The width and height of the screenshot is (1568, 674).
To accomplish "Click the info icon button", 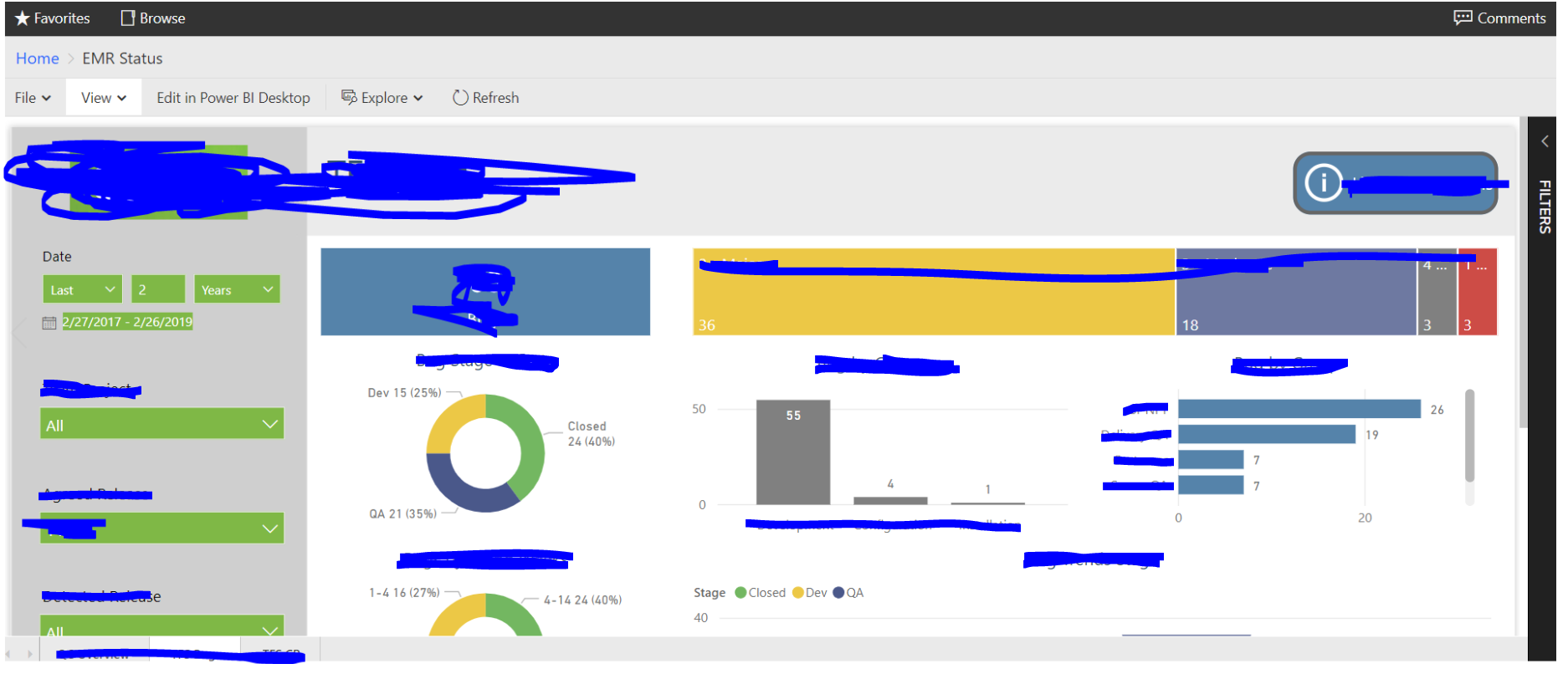I will click(x=1323, y=182).
